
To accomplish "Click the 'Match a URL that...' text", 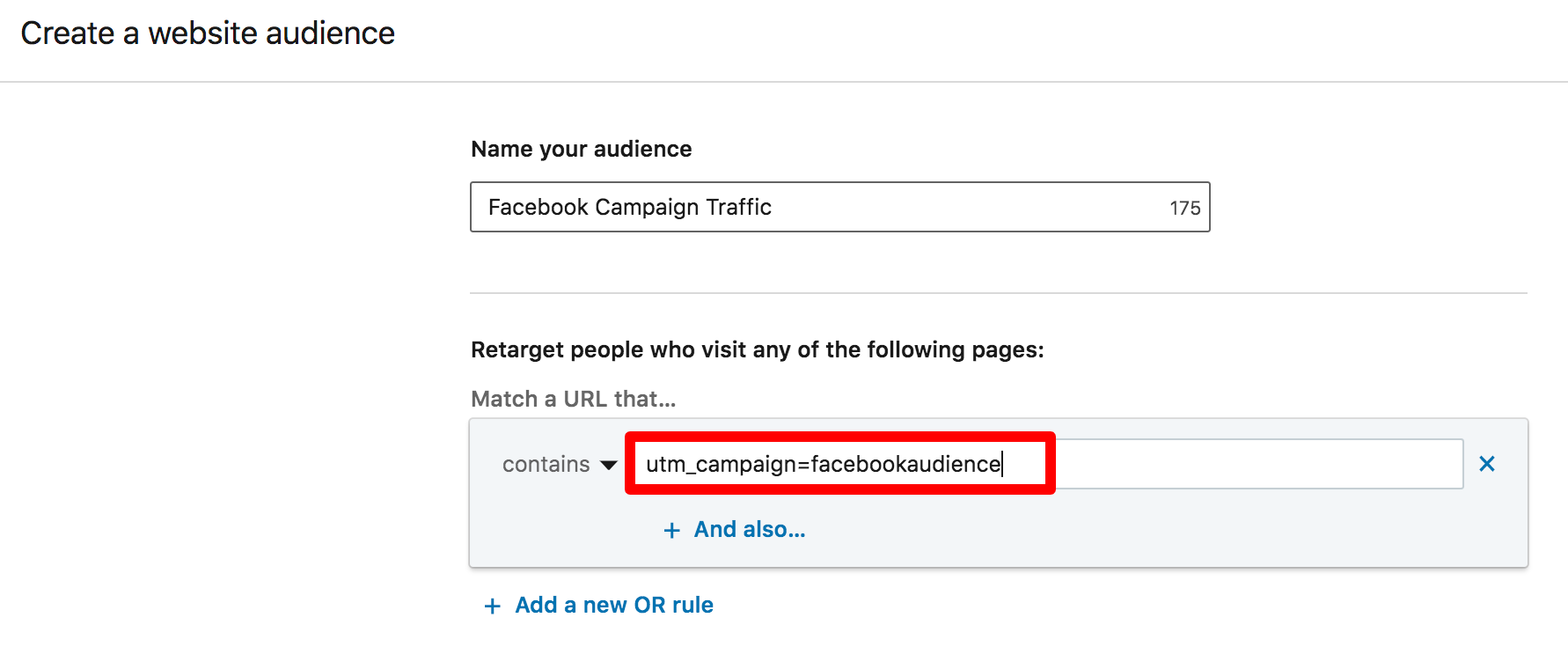I will pos(574,399).
